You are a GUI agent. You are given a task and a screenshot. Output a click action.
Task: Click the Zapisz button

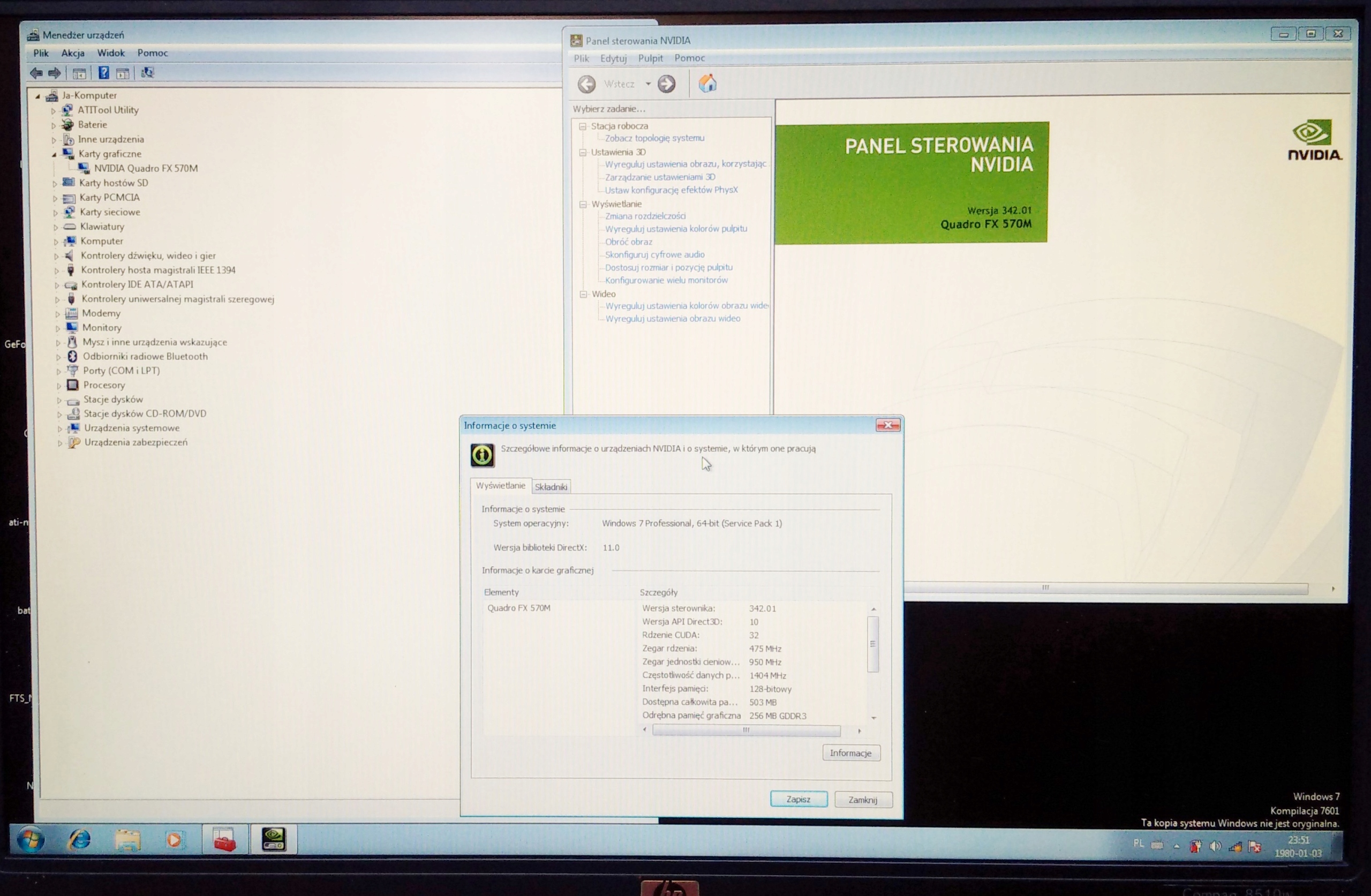(x=798, y=799)
